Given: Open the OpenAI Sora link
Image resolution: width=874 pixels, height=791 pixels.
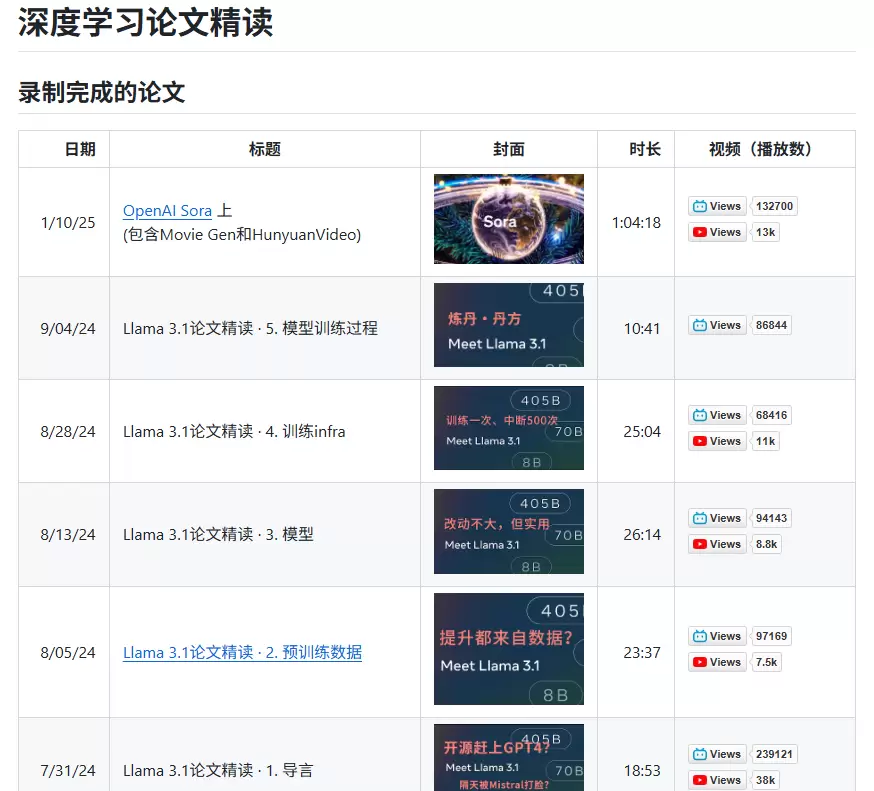Looking at the screenshot, I should pos(167,211).
